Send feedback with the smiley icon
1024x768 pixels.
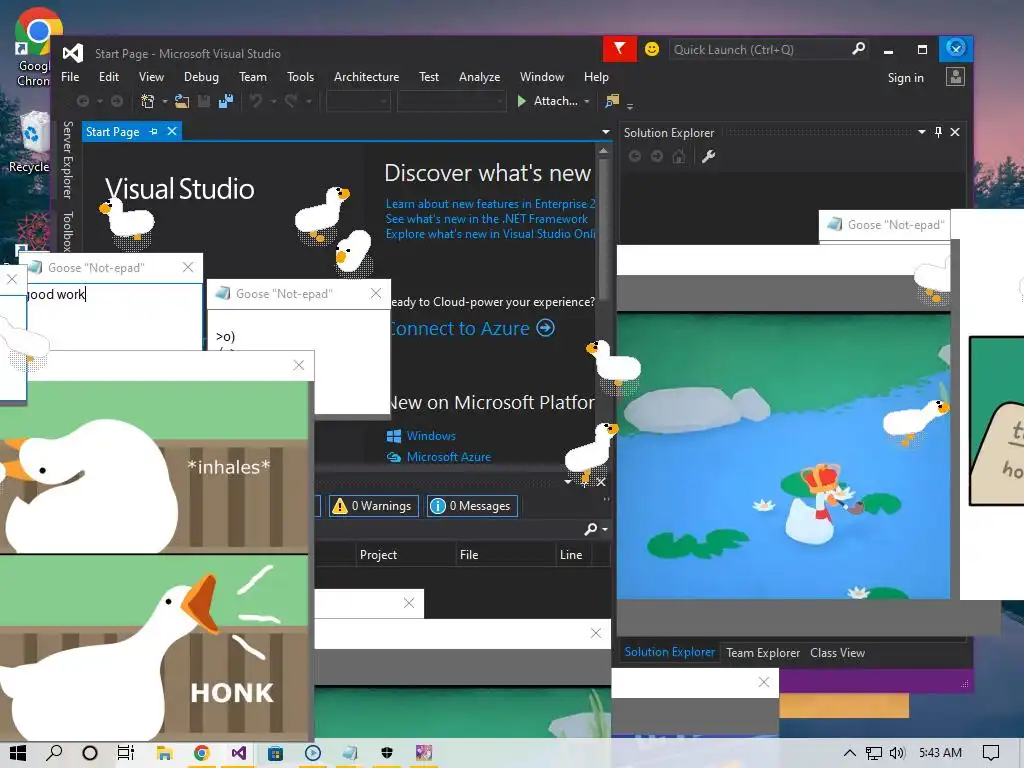tap(652, 49)
